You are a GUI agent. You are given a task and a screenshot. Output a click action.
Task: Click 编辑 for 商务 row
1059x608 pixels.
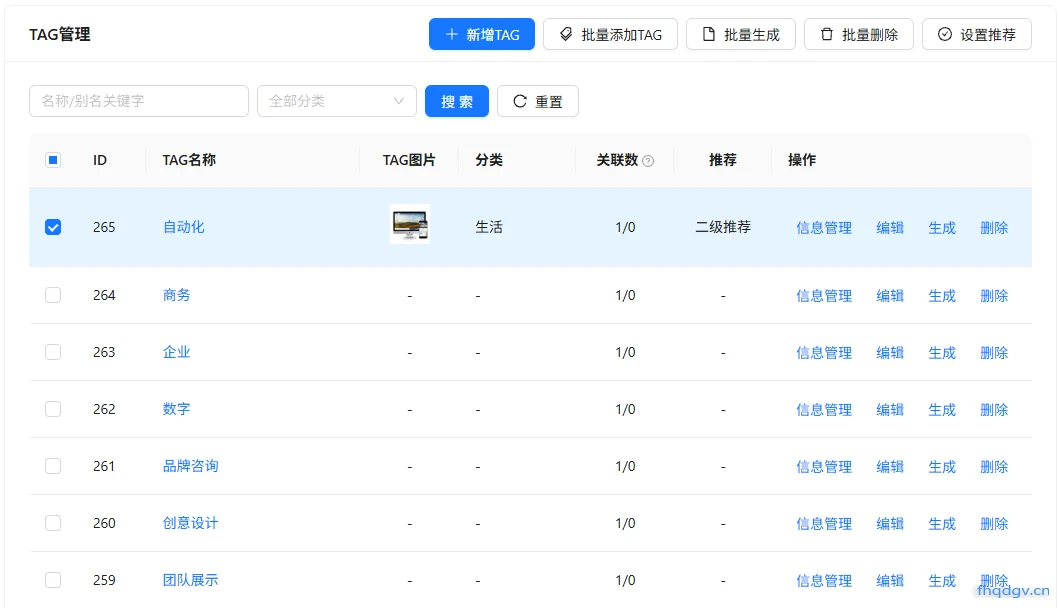pos(890,296)
